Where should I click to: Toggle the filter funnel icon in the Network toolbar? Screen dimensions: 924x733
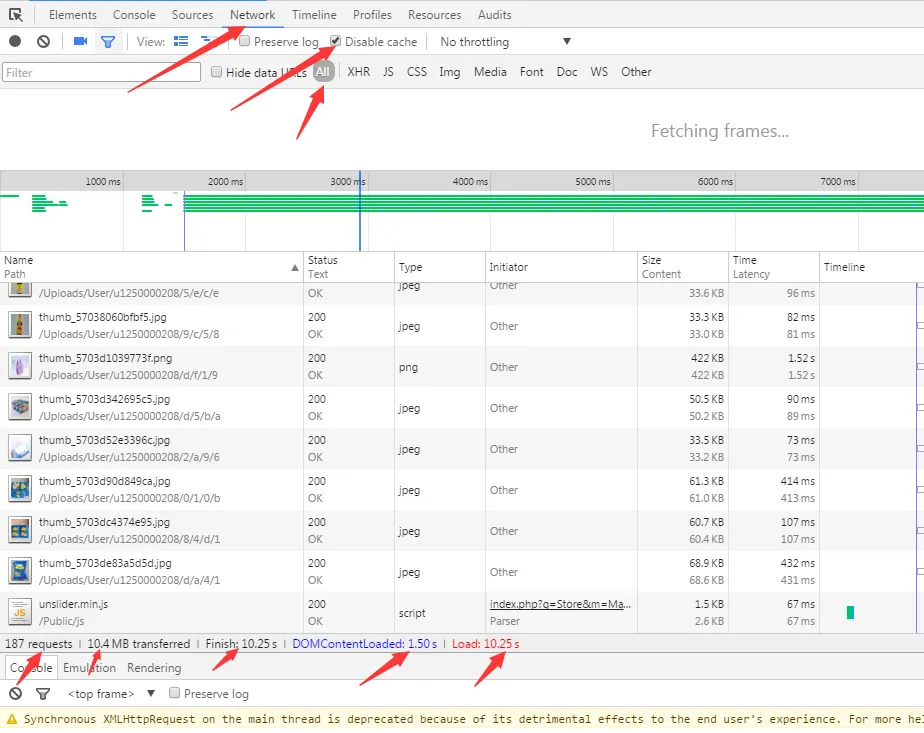tap(108, 42)
